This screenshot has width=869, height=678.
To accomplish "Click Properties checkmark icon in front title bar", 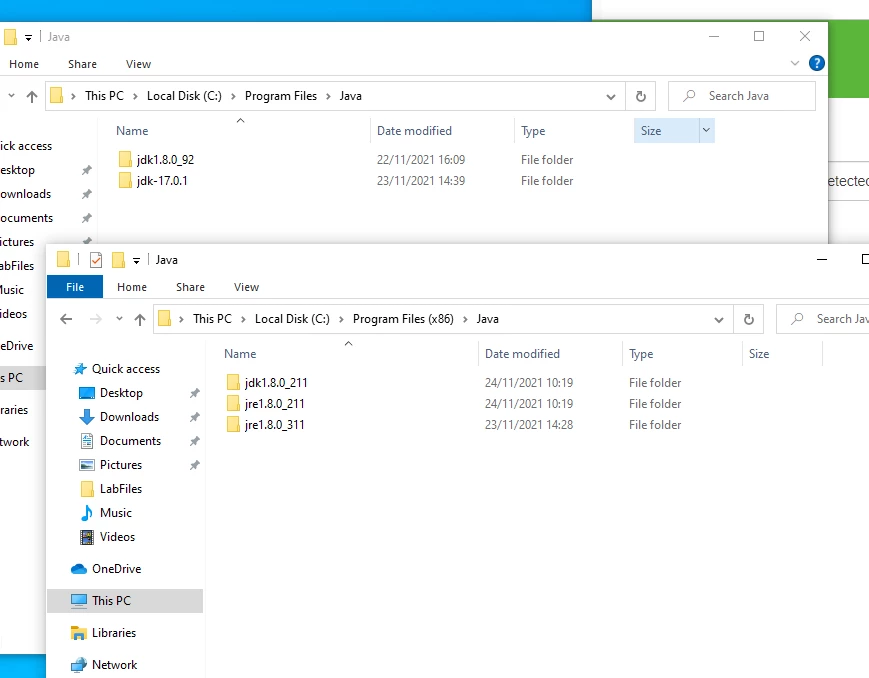I will click(x=96, y=259).
